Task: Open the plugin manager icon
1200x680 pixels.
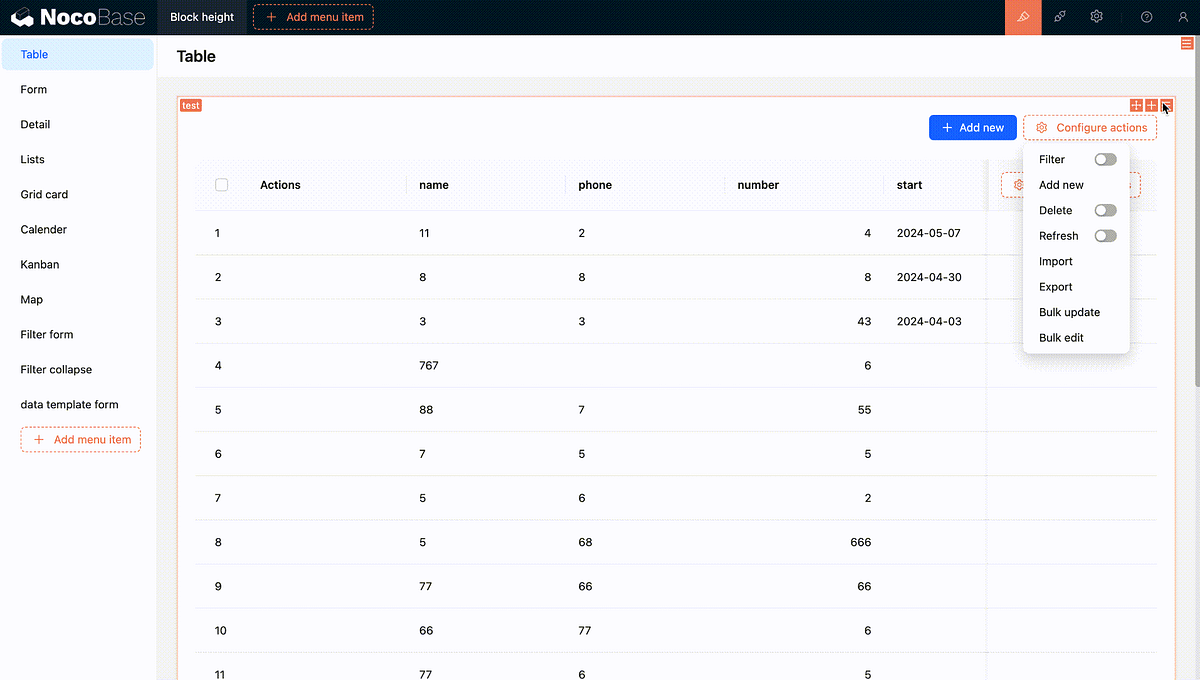Action: coord(1060,17)
